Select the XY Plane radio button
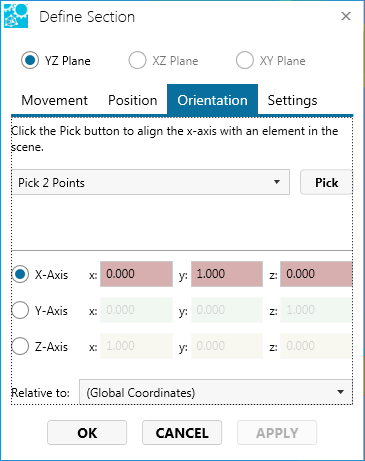 245,60
